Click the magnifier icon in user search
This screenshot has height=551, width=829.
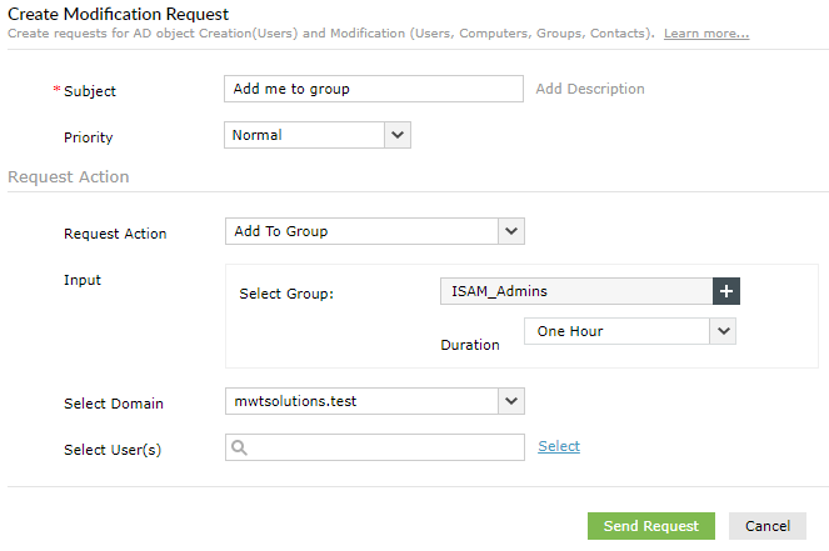(x=239, y=448)
